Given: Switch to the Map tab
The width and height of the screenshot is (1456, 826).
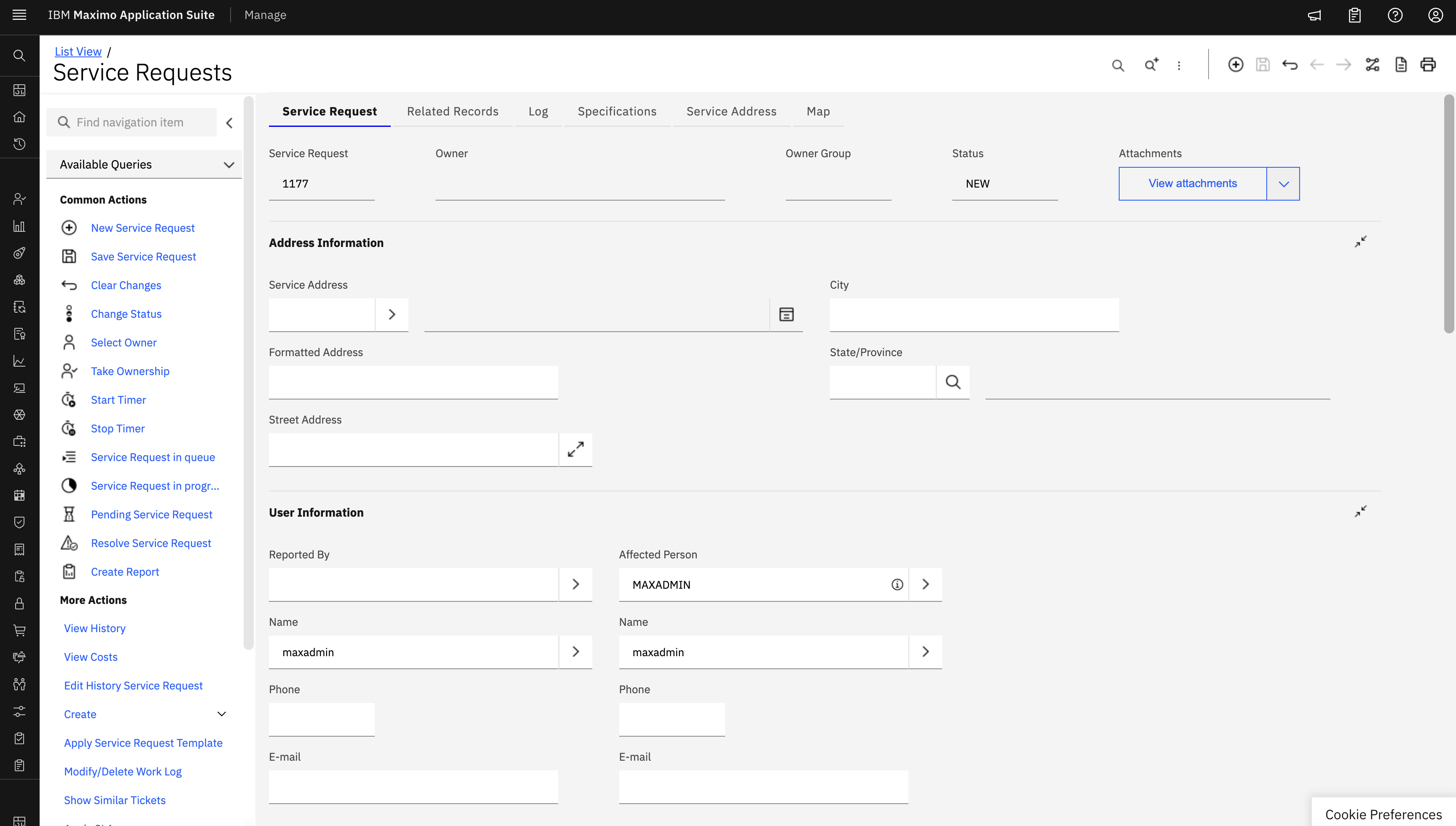Looking at the screenshot, I should (818, 111).
